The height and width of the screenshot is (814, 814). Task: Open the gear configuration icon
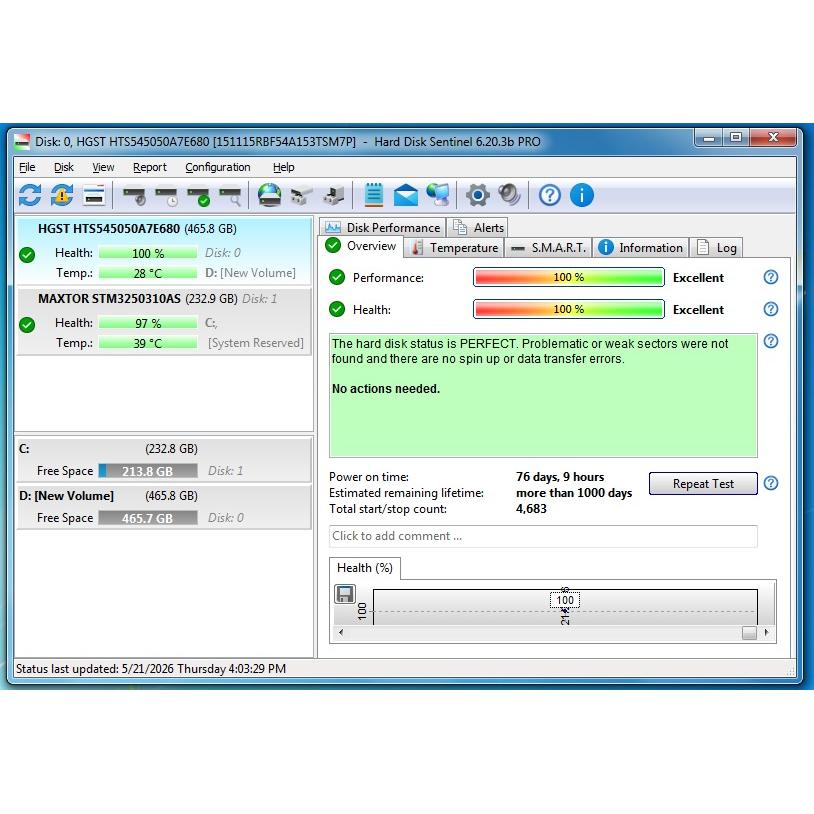click(x=478, y=196)
